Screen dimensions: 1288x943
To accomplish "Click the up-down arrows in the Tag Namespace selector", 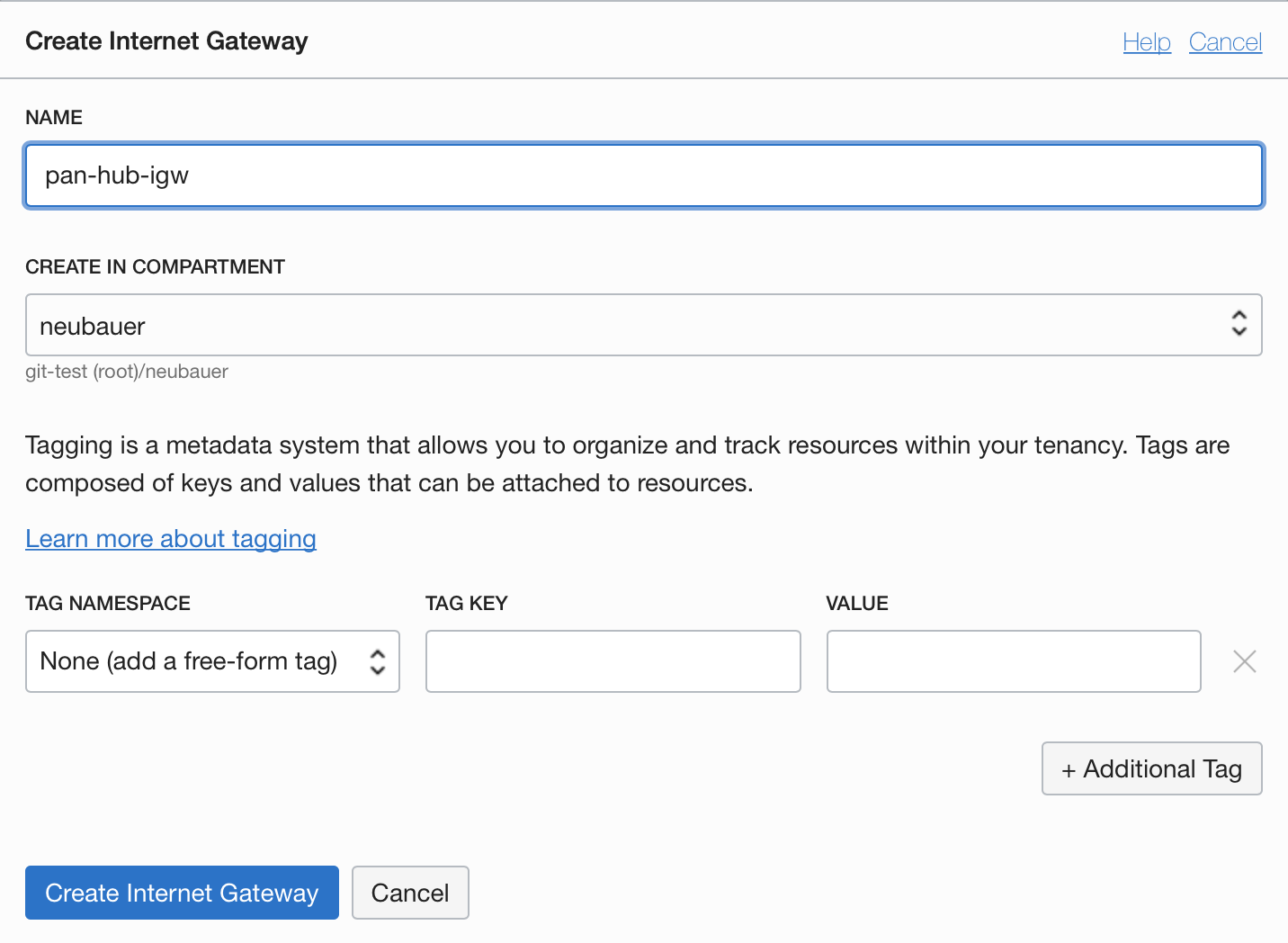I will coord(378,661).
